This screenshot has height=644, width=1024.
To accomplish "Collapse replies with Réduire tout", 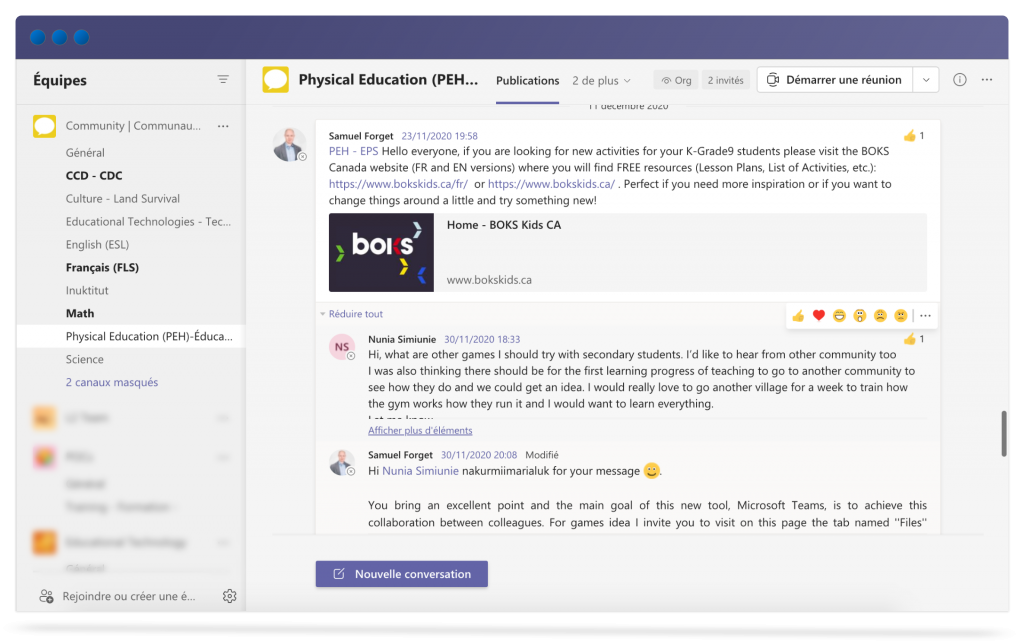I will tap(351, 314).
